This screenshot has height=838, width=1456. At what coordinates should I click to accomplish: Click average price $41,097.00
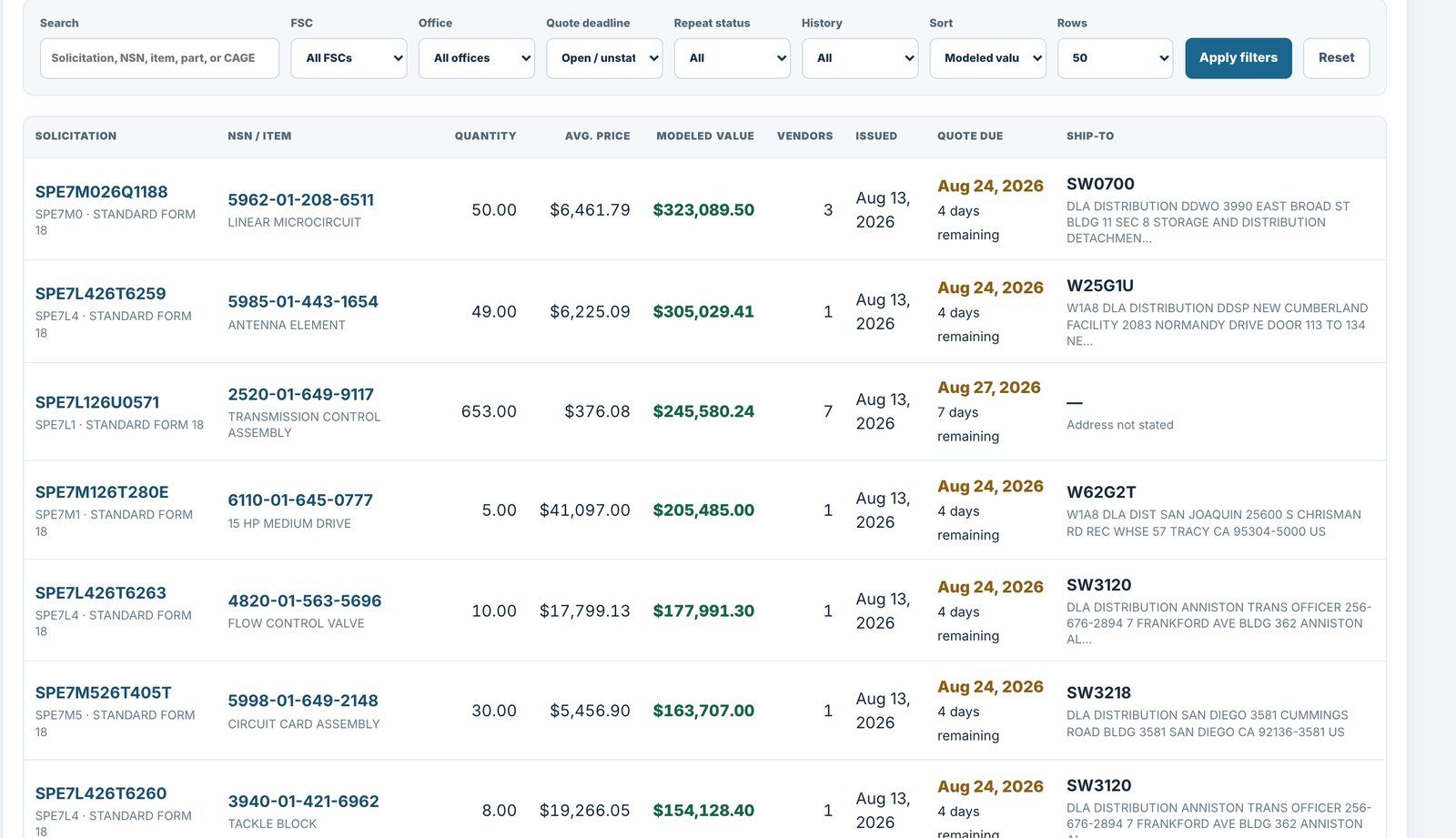click(x=585, y=510)
